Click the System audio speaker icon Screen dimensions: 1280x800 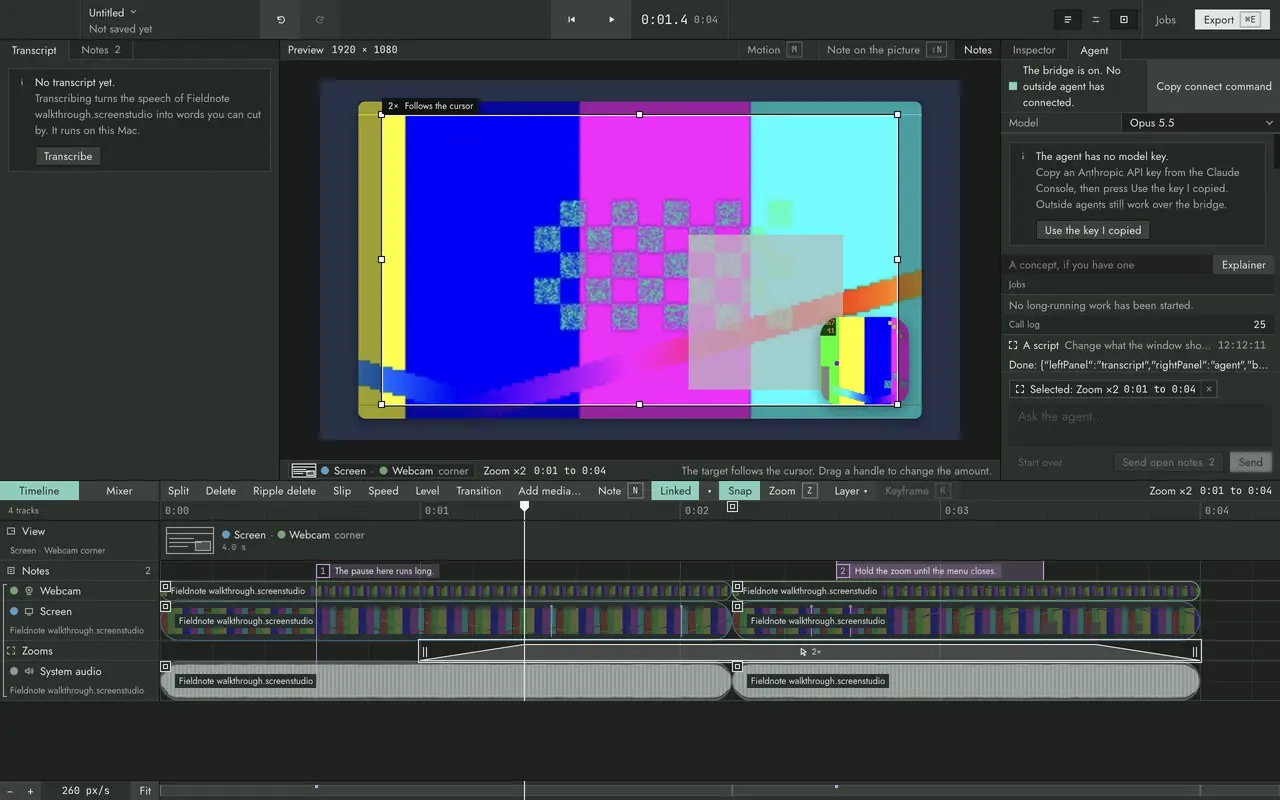29,671
